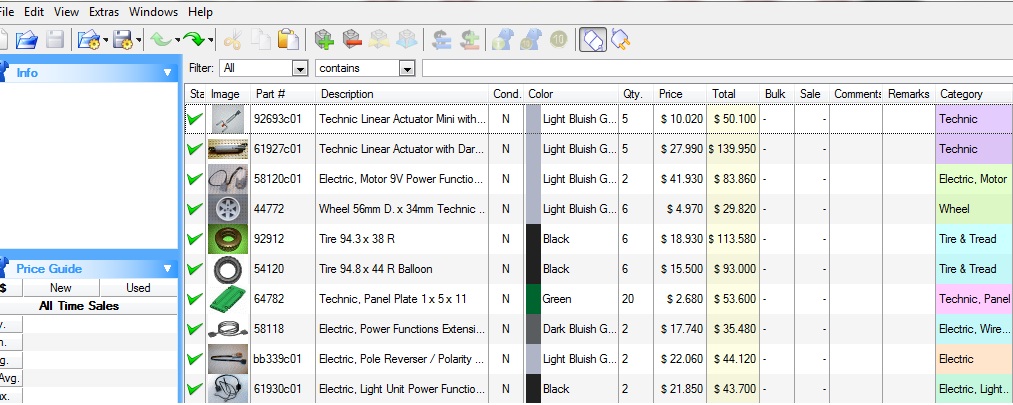This screenshot has height=405, width=1013.
Task: Click the Info panel header icon
Action: click(x=3, y=72)
